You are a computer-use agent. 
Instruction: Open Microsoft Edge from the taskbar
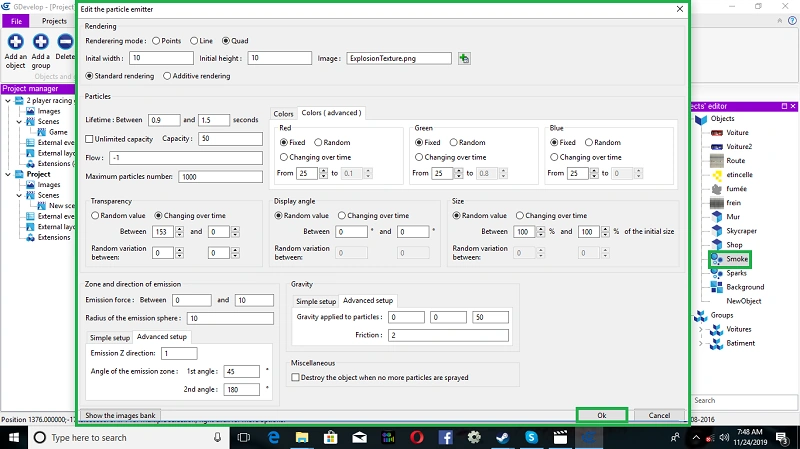click(x=274, y=438)
